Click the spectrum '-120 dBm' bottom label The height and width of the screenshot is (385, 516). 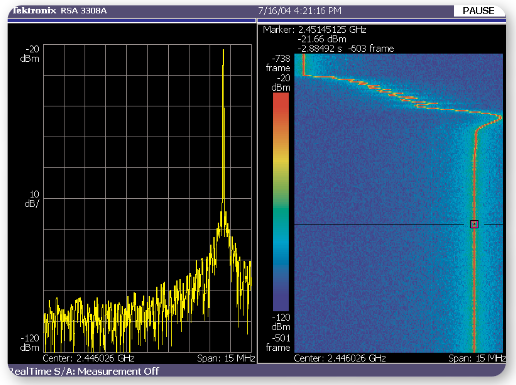tap(30, 343)
